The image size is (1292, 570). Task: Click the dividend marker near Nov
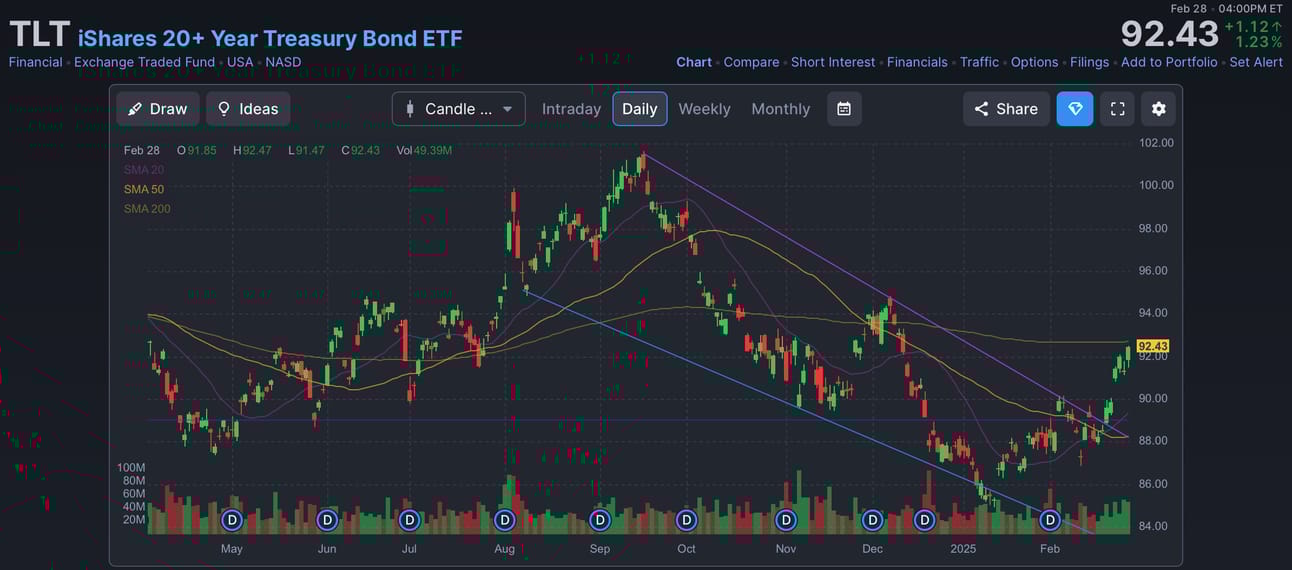[x=786, y=520]
